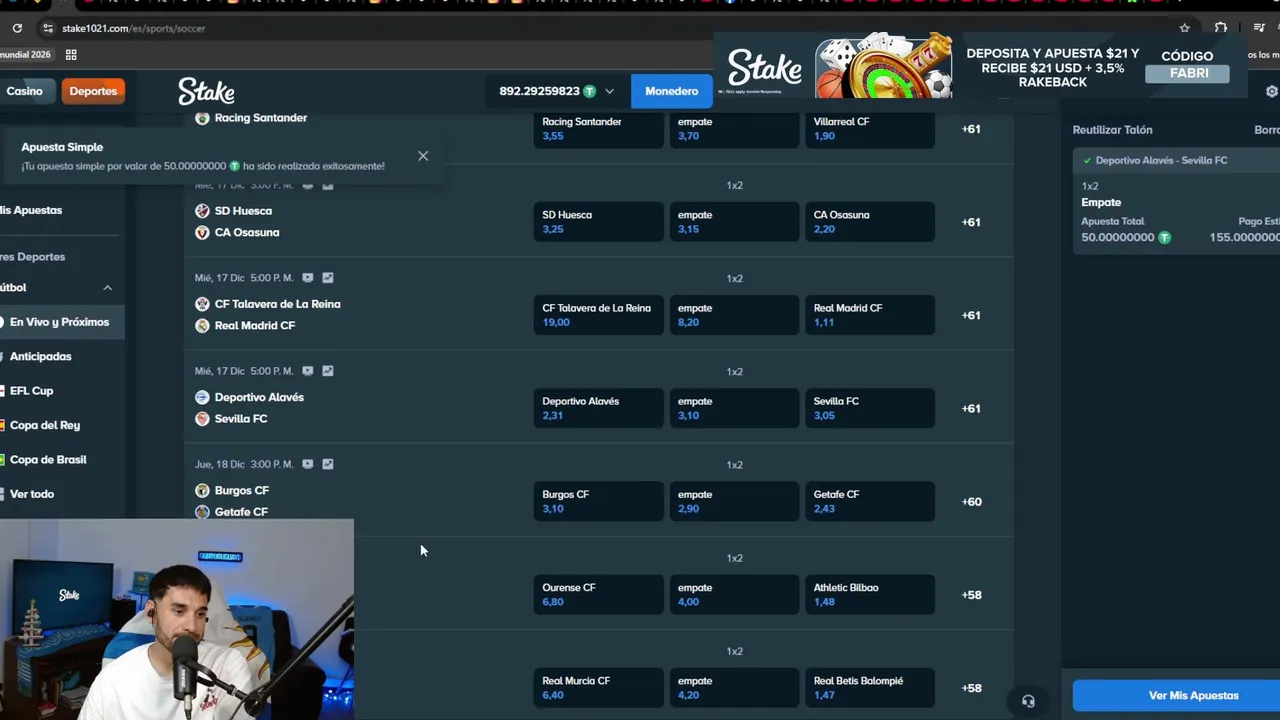Open +61 markets for Huesca vs Osasuna

coord(971,222)
